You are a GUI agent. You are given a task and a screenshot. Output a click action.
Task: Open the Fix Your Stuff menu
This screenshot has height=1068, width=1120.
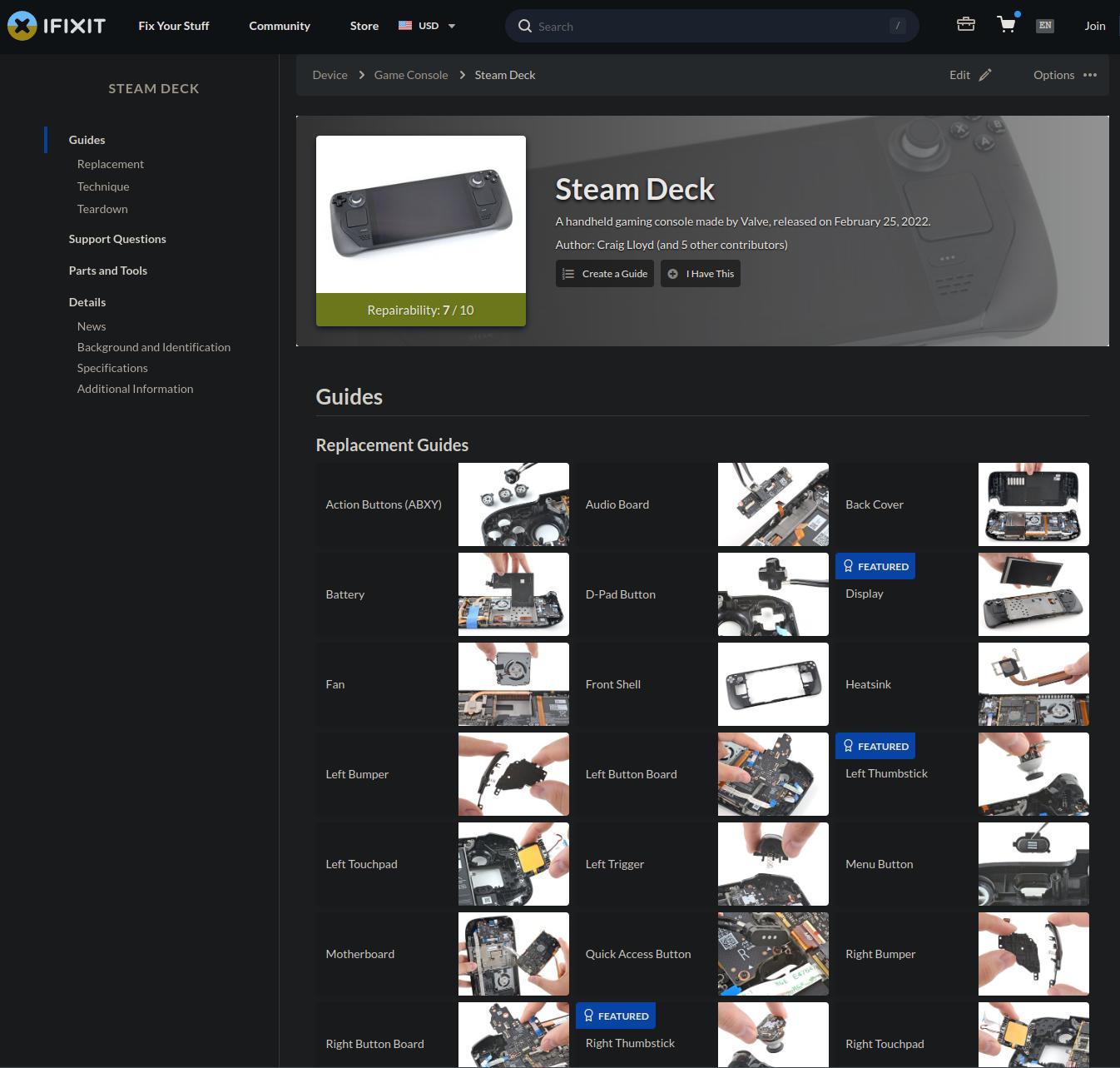(x=174, y=26)
